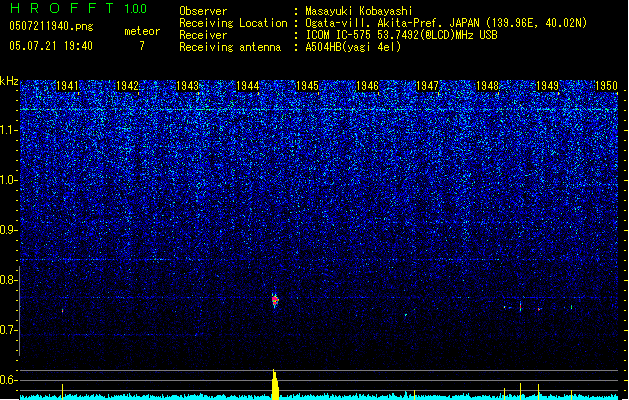Click the Receiver field label
The height and width of the screenshot is (400, 629).
coord(203,35)
